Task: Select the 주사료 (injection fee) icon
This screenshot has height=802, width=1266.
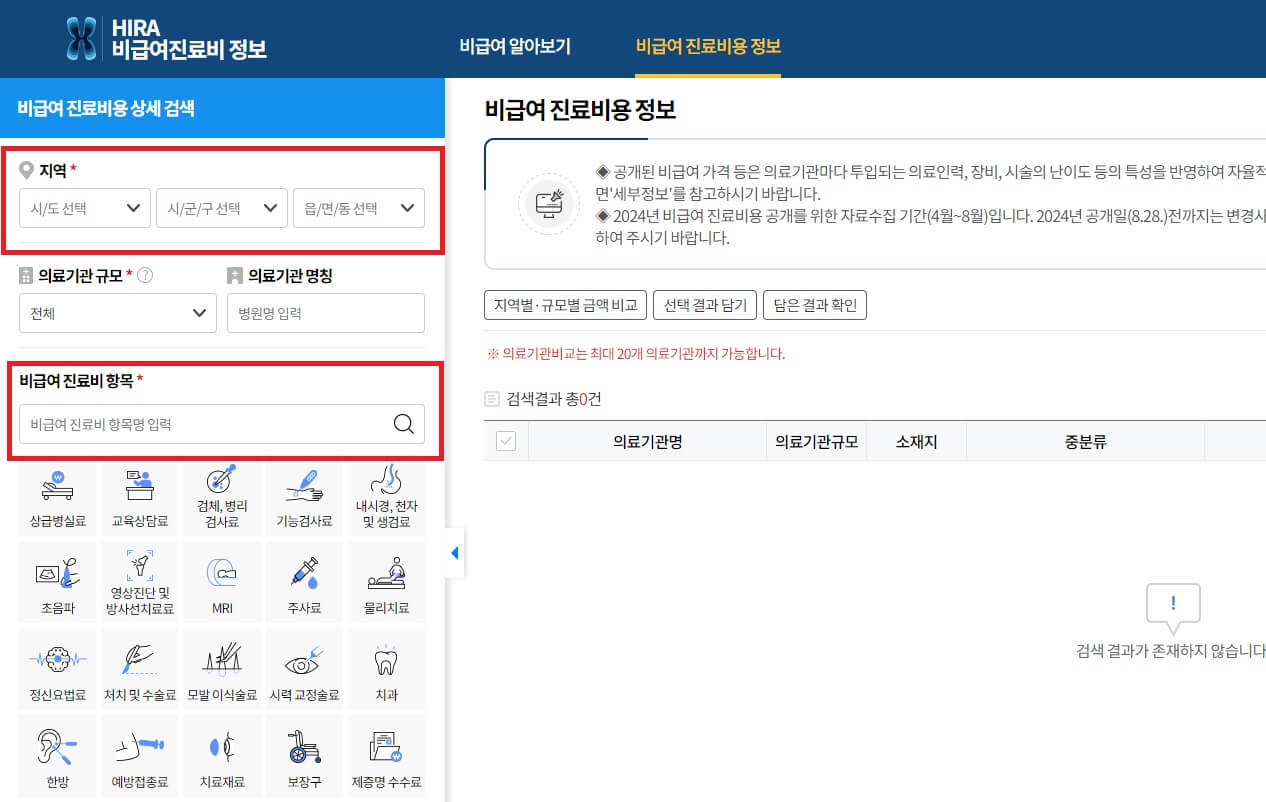Action: point(303,581)
